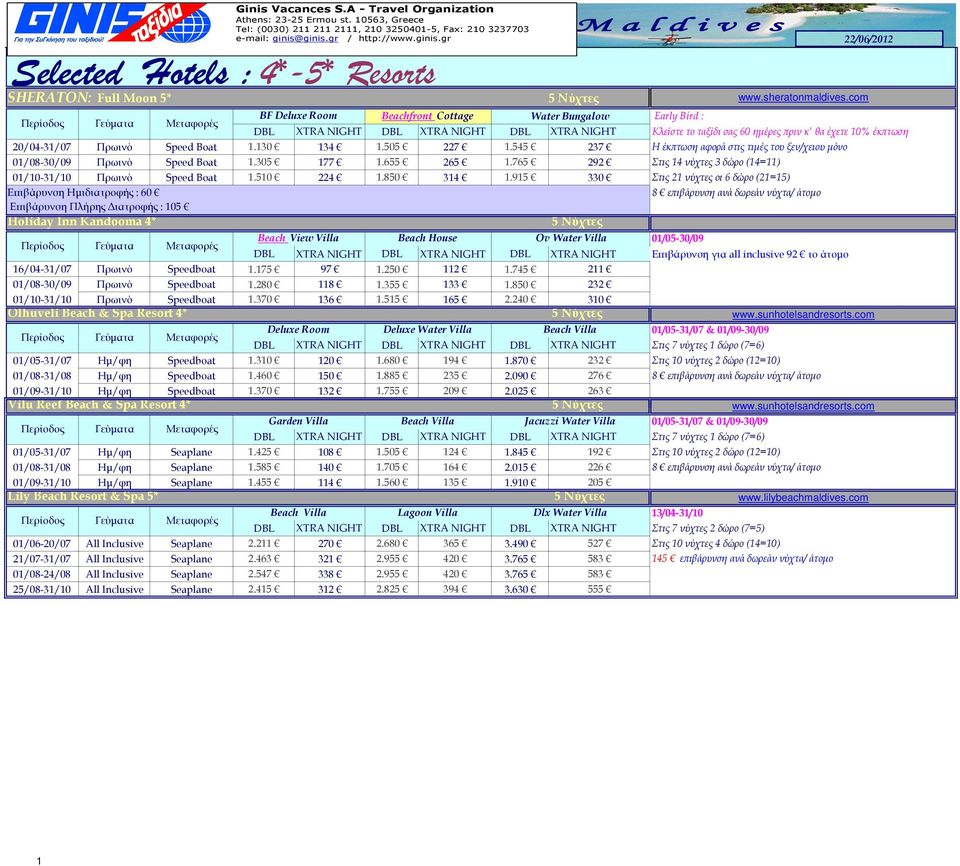
Task: Click the '13/04-31/10' offer date text
Action: click(677, 513)
